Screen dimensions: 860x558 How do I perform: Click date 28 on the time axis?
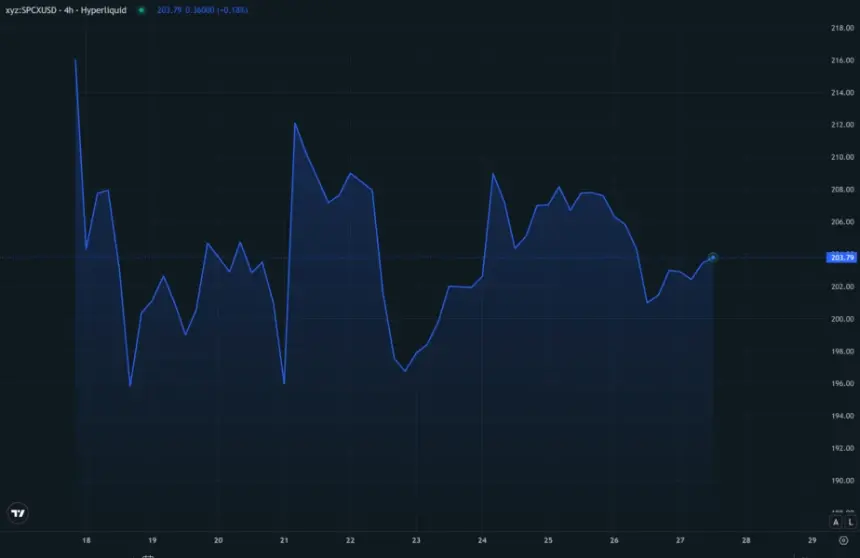tap(746, 540)
